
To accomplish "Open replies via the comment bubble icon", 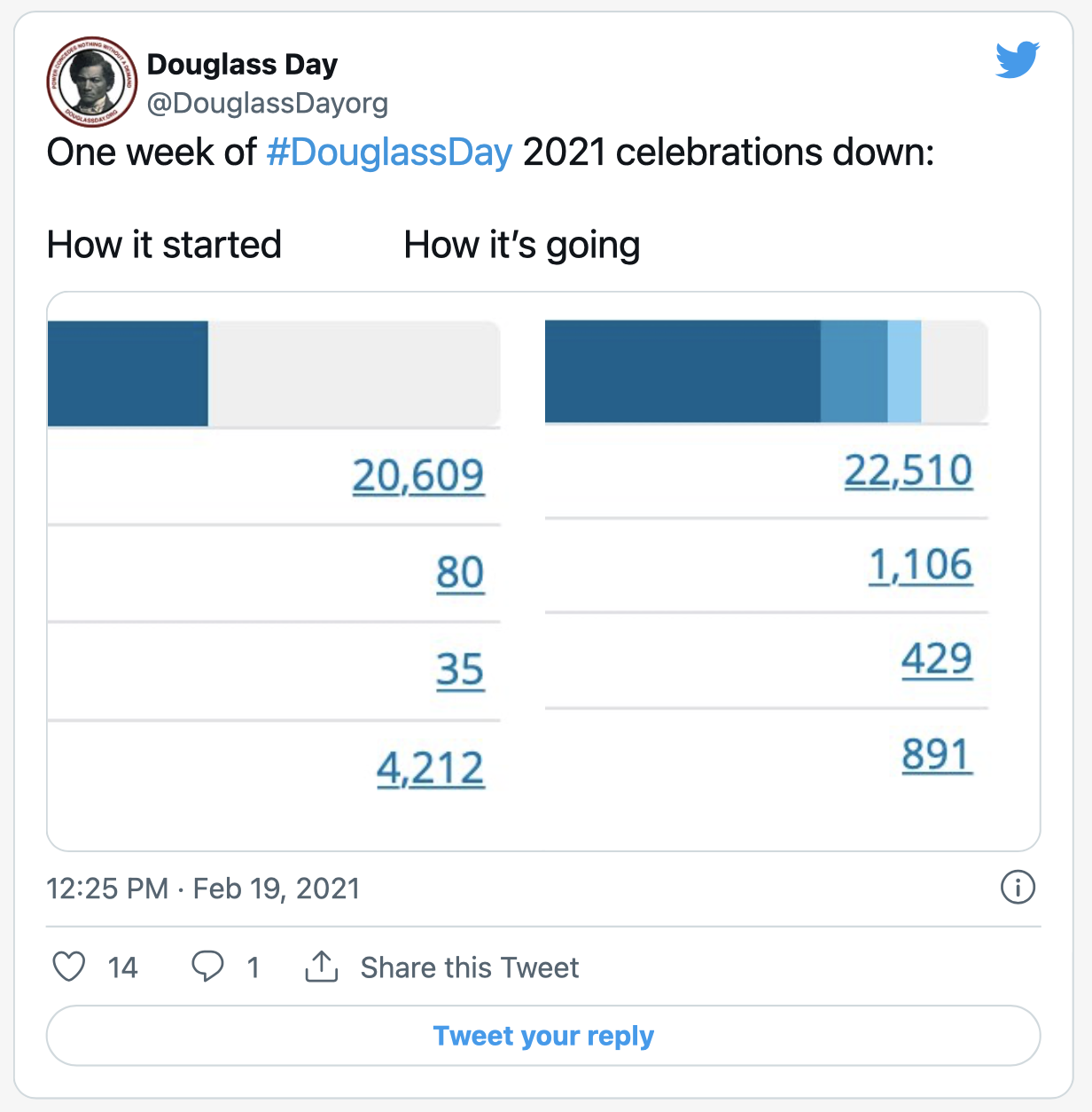I will point(208,967).
